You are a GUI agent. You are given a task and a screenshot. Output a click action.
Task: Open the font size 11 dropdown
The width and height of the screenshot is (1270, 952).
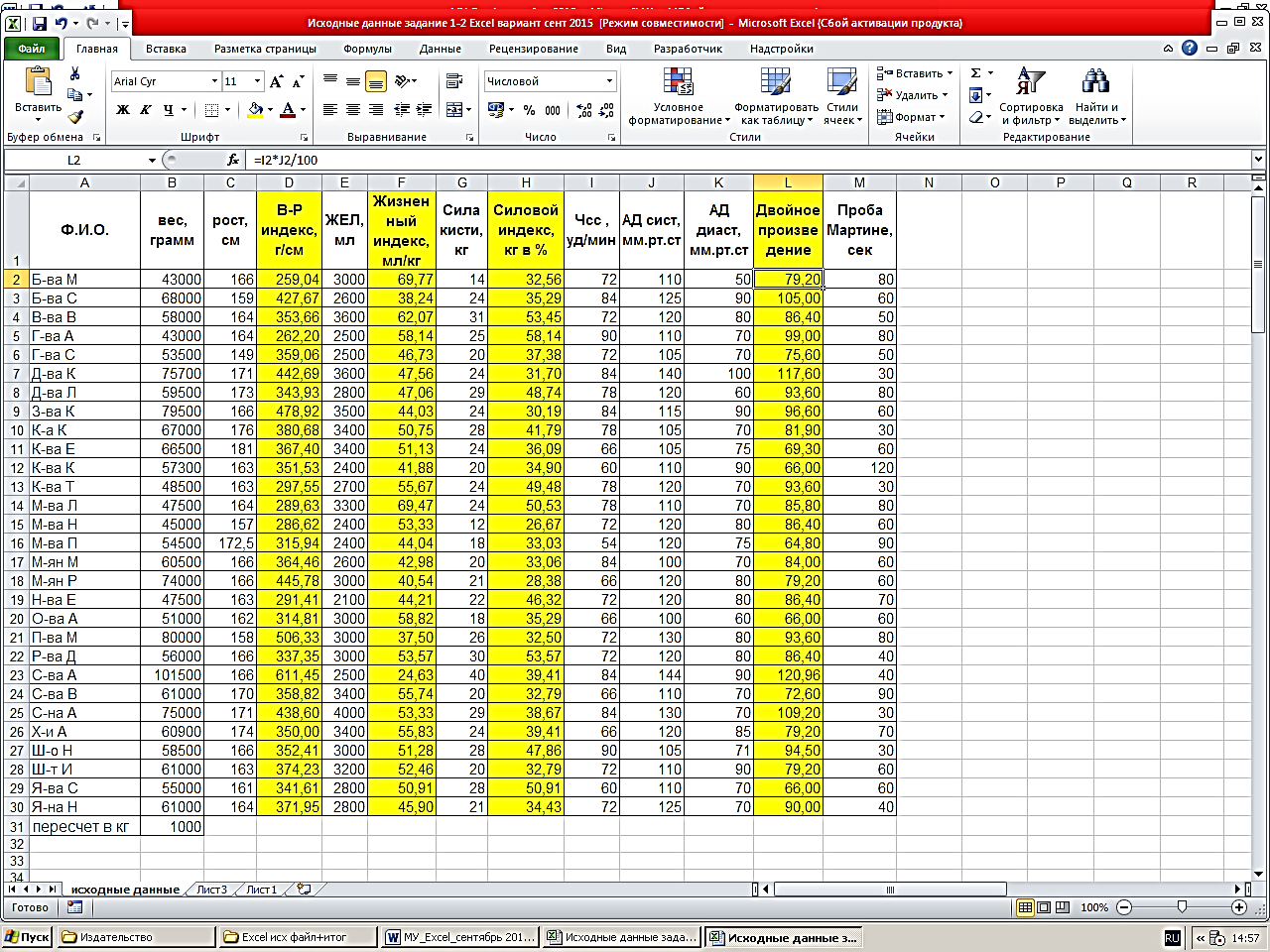(x=258, y=81)
